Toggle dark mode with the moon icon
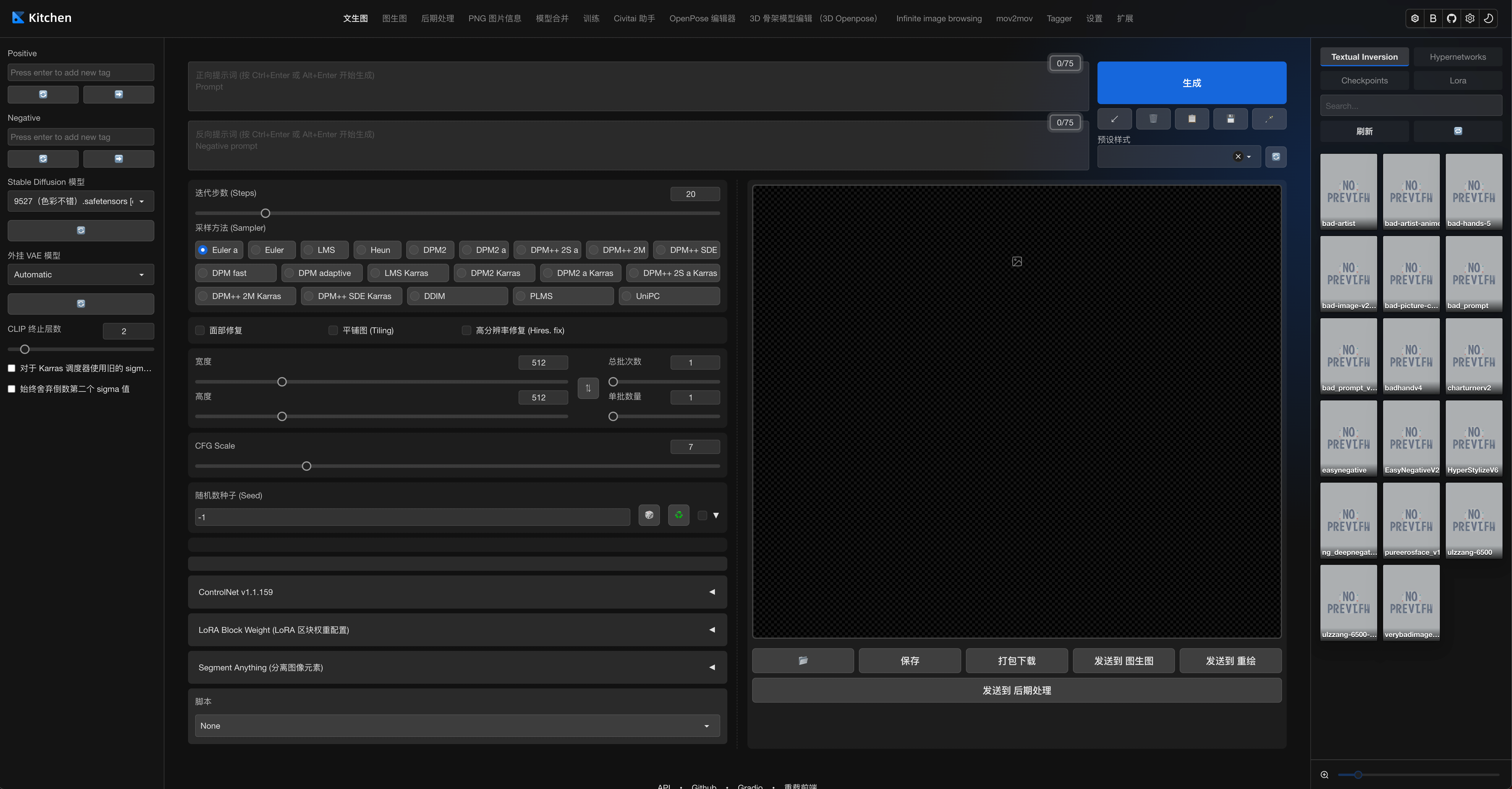 tap(1489, 18)
